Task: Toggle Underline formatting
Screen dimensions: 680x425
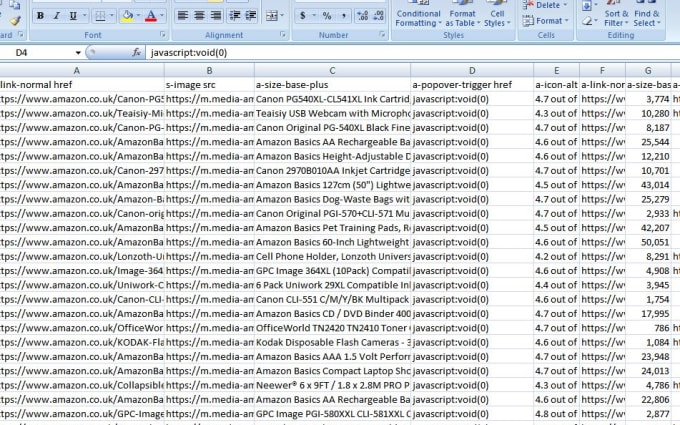Action: pyautogui.click(x=73, y=16)
